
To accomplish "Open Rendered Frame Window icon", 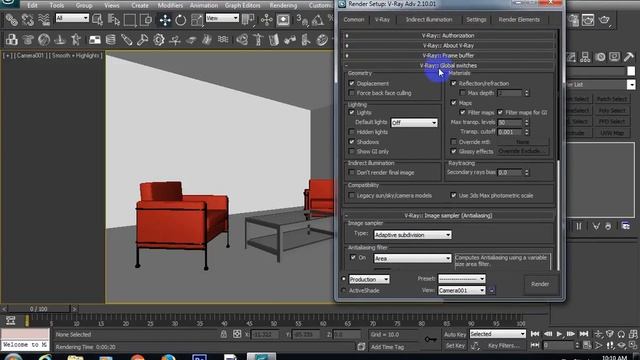I will [x=588, y=20].
